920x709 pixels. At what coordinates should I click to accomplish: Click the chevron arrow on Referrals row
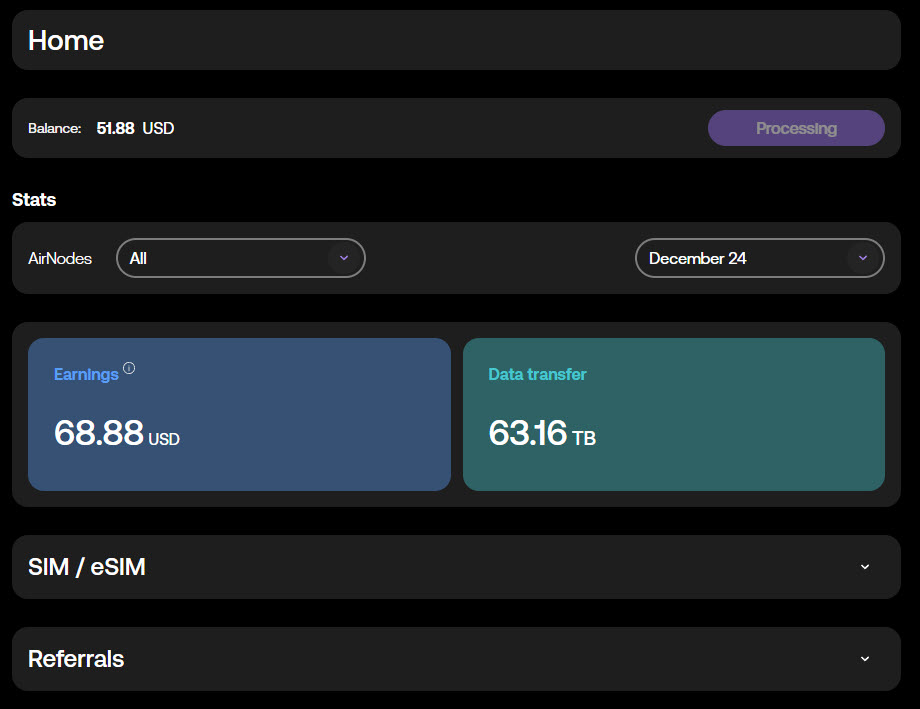click(865, 659)
